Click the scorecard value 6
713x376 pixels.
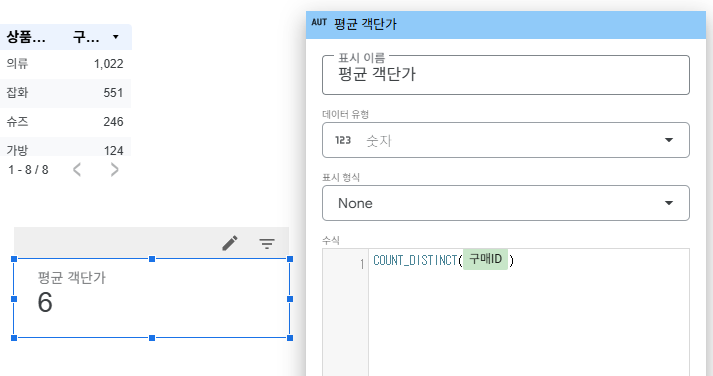45,302
